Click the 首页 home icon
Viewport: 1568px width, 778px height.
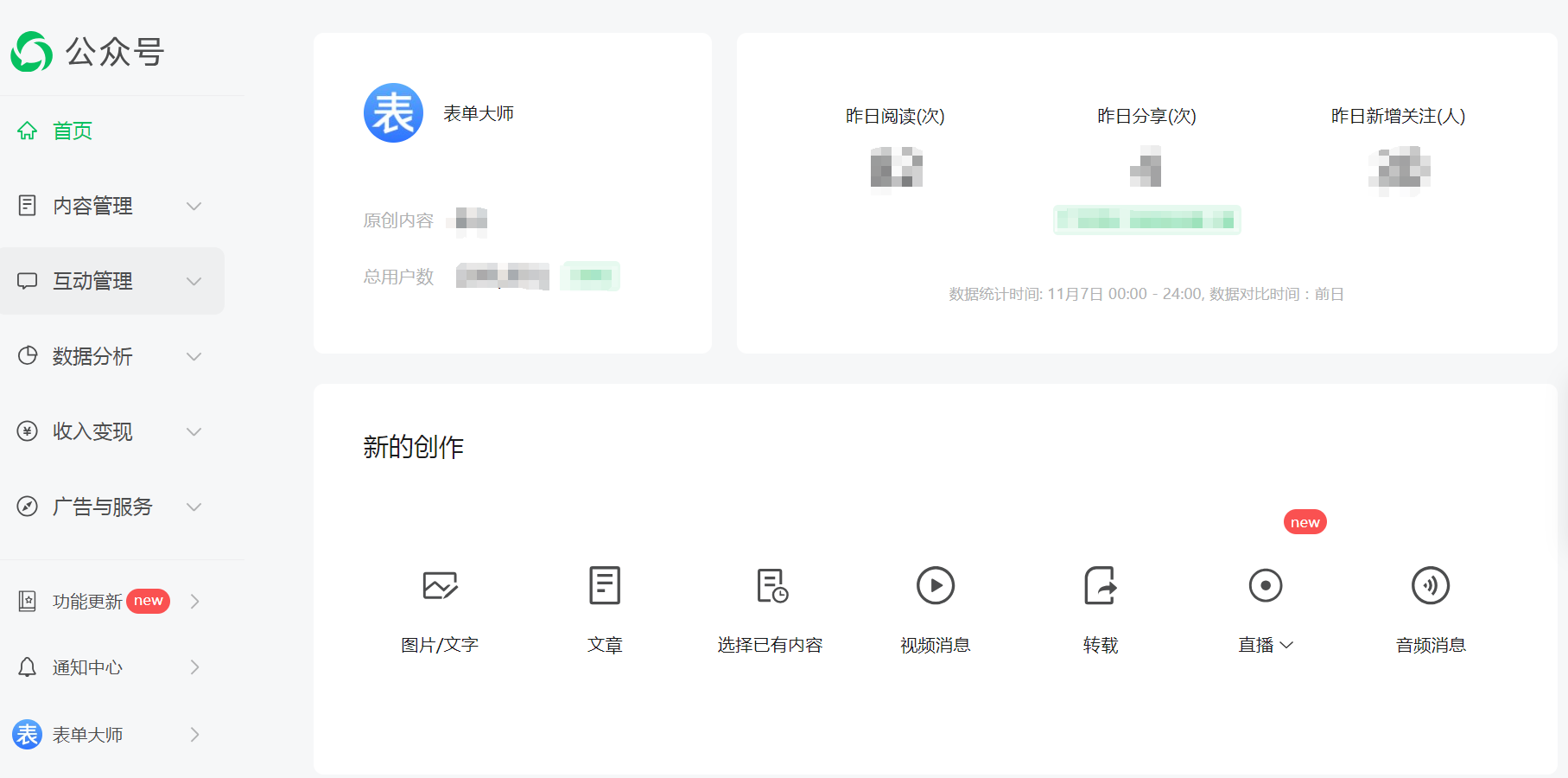coord(28,131)
